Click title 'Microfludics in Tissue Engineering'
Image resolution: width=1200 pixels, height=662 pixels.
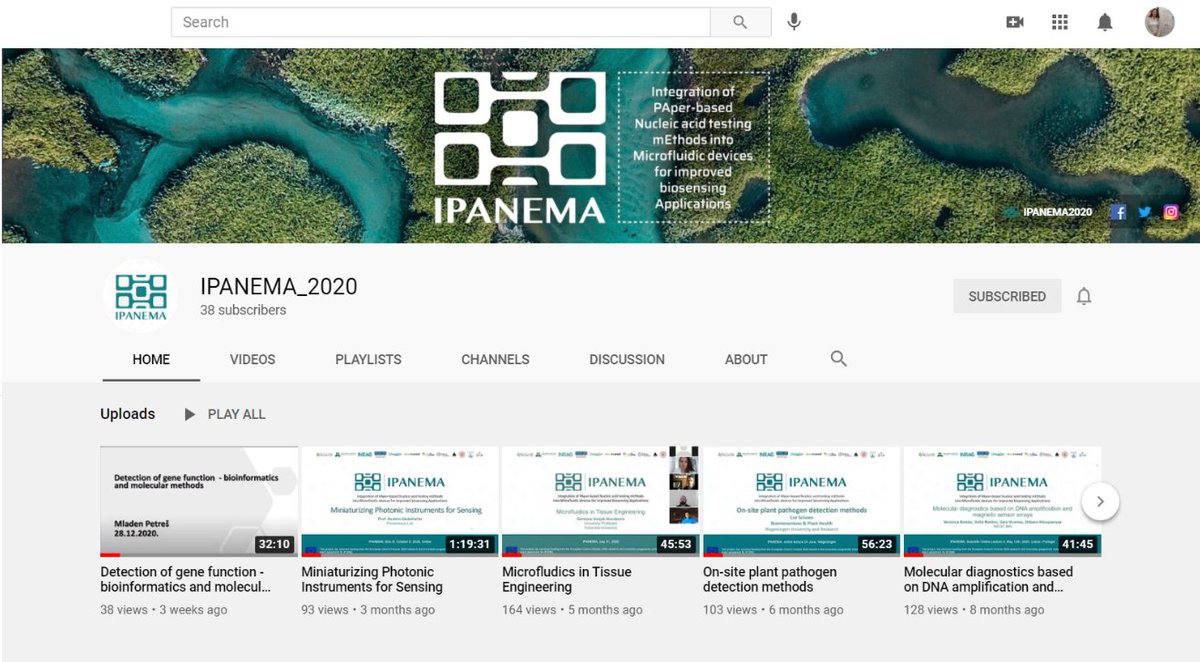[x=567, y=579]
